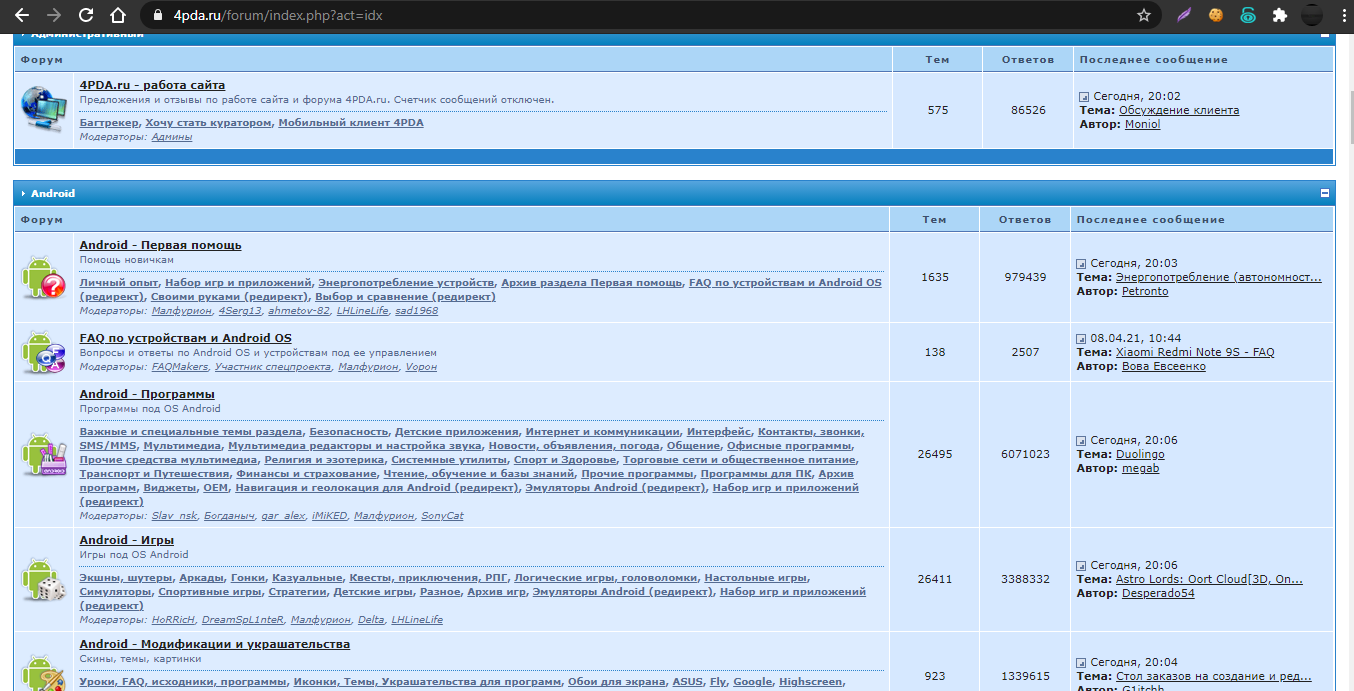Image resolution: width=1354 pixels, height=691 pixels.
Task: Open Квесты, приключения, РПГ subforum
Action: [x=428, y=578]
